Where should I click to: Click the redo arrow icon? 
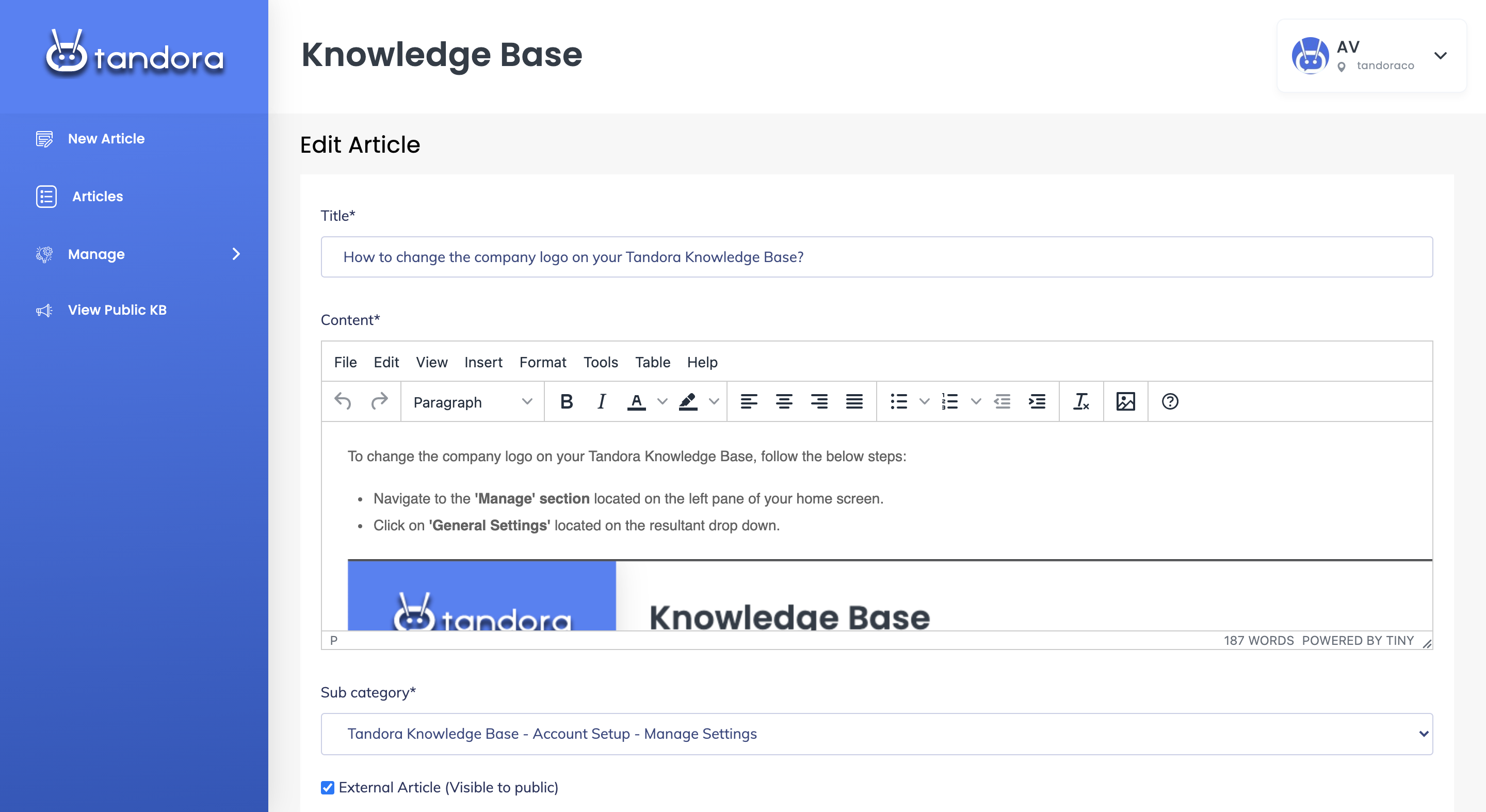379,401
